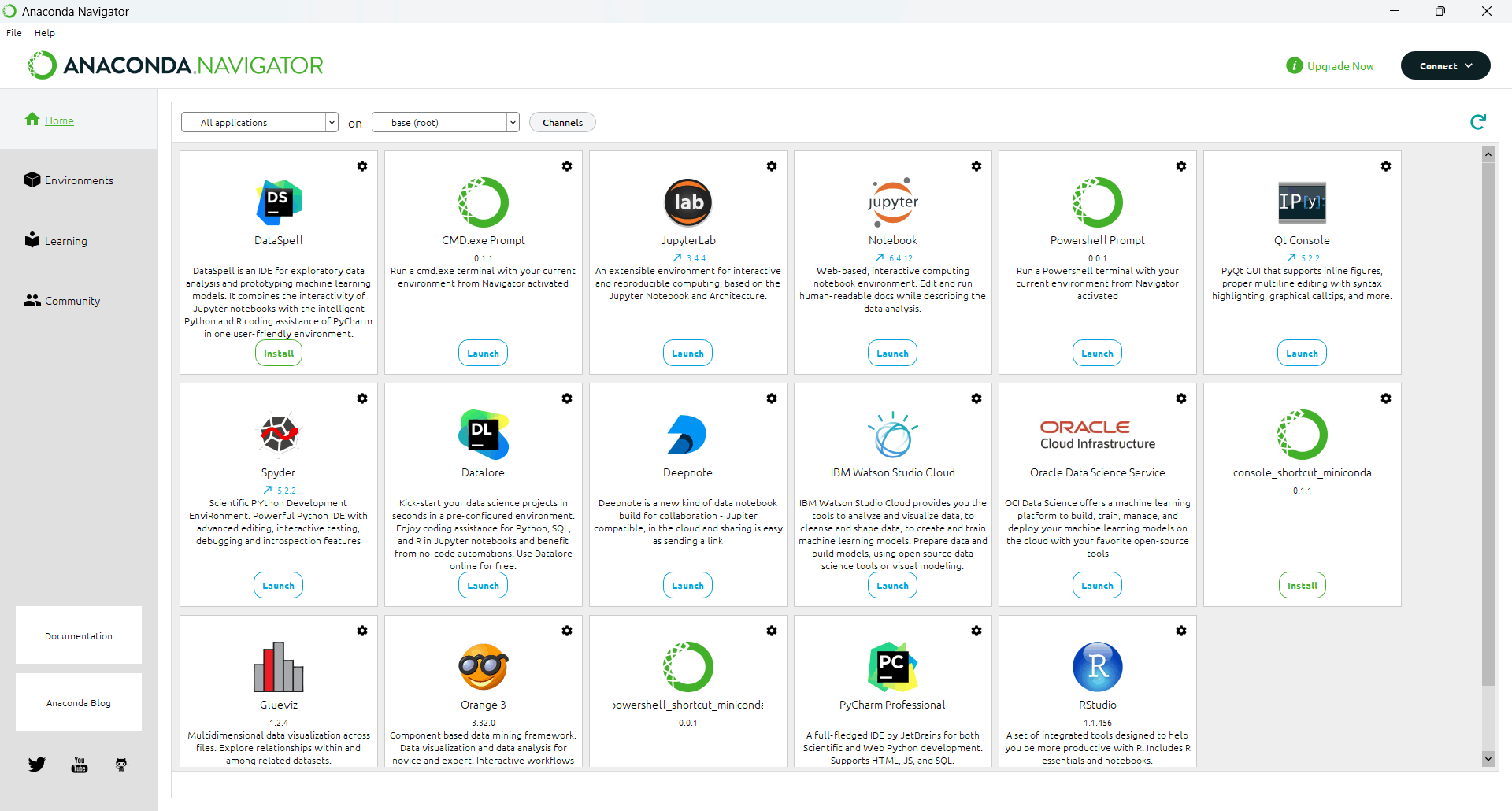Open settings gear on powershell_shortcut_miniconda card
This screenshot has width=1512, height=811.
772,631
